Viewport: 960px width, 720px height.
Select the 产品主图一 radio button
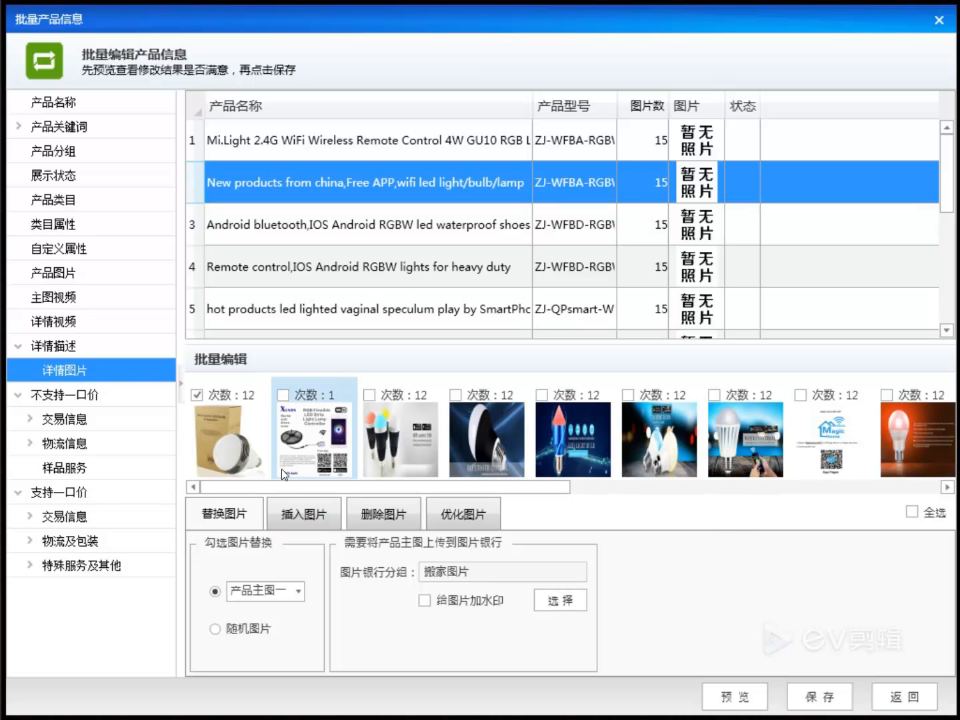pyautogui.click(x=215, y=591)
